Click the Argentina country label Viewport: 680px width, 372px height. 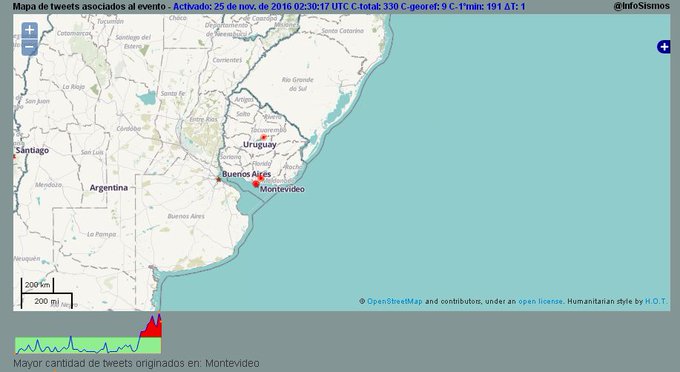108,188
